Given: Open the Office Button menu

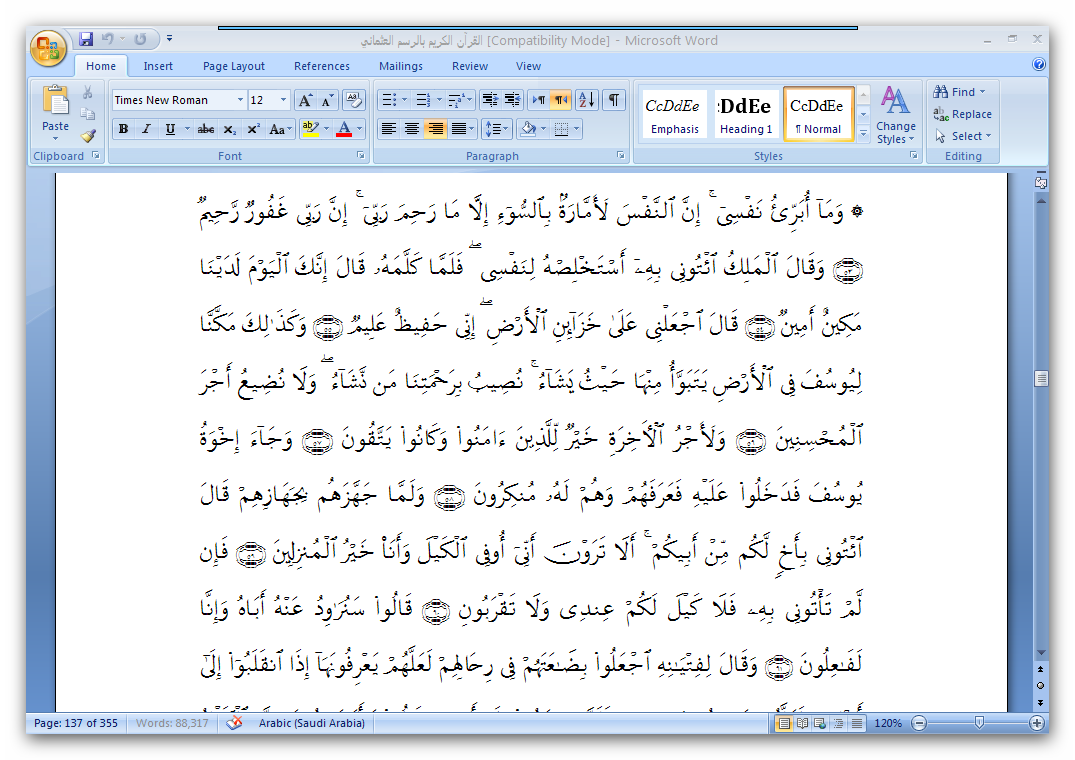Looking at the screenshot, I should coord(48,48).
